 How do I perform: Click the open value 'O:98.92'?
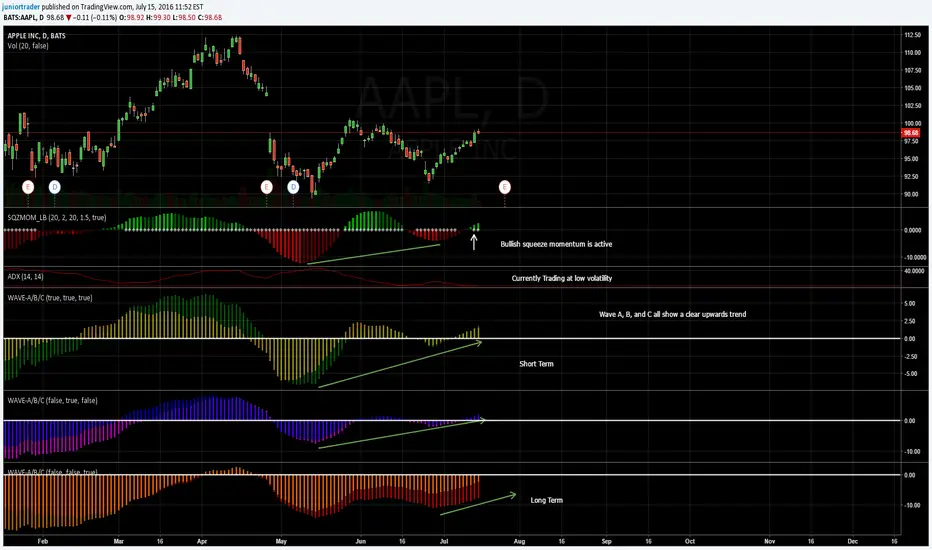[132, 18]
